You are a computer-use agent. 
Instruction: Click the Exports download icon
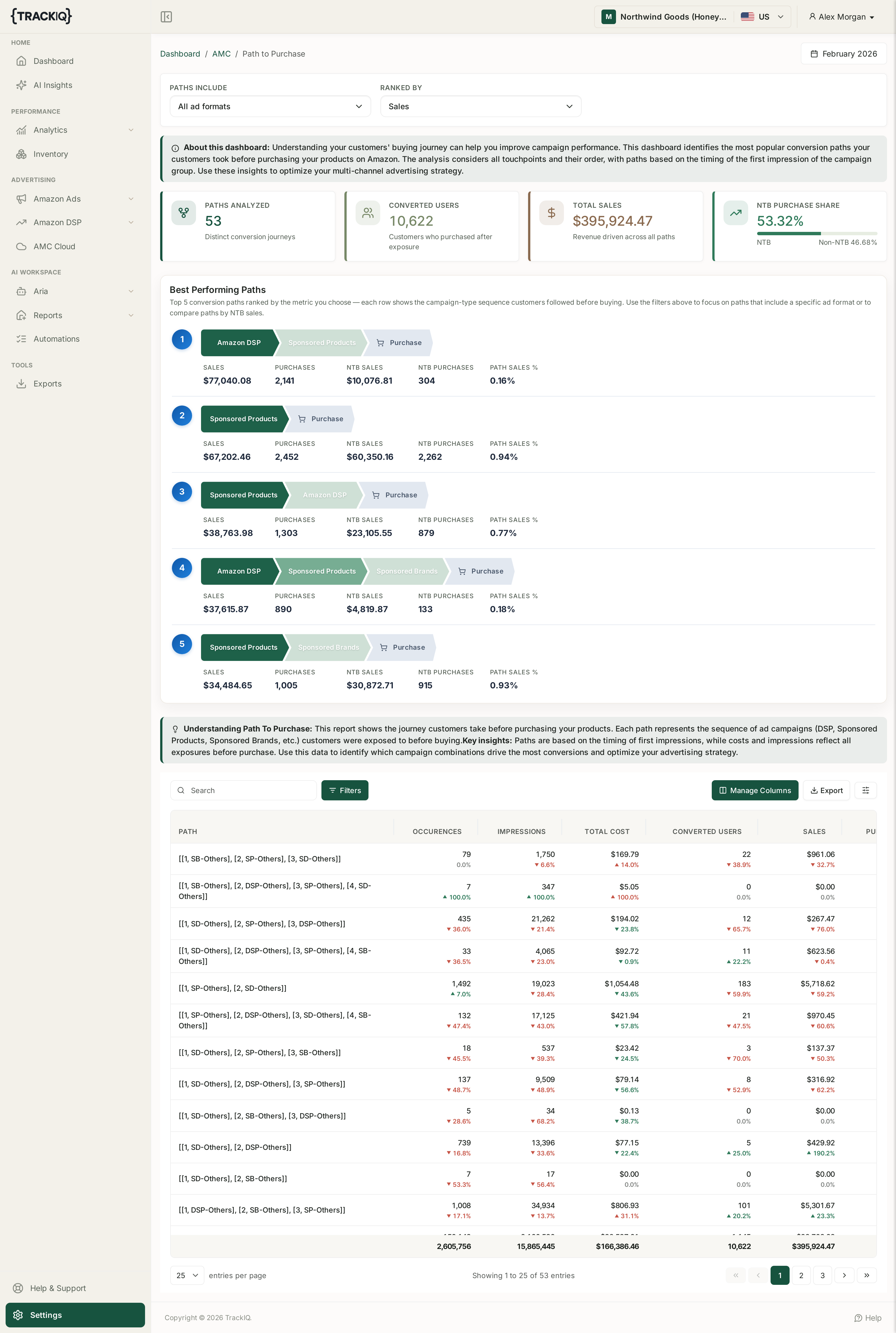[x=21, y=384]
